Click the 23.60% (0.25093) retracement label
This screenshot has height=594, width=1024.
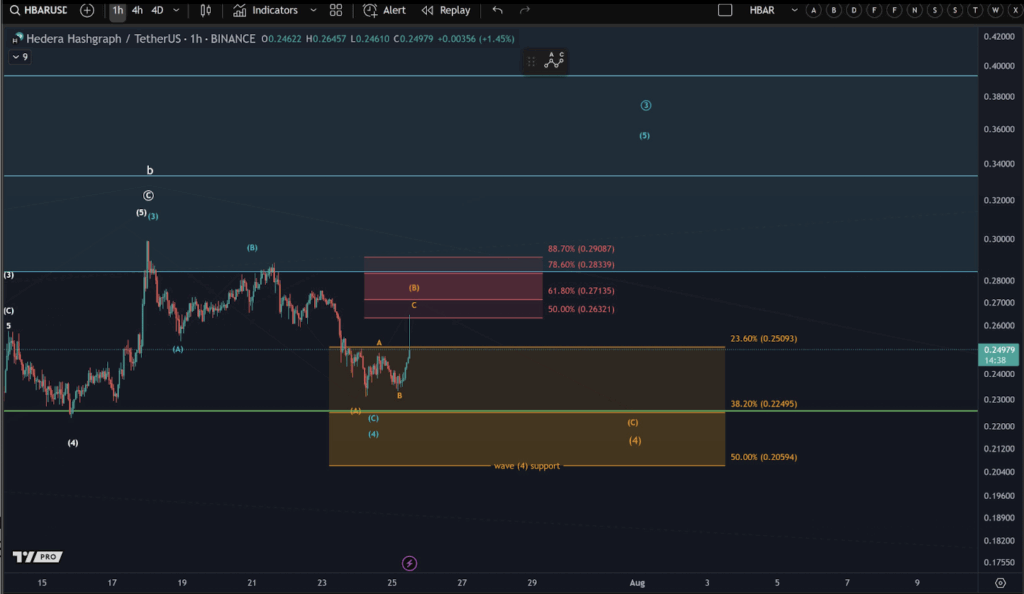(x=763, y=339)
